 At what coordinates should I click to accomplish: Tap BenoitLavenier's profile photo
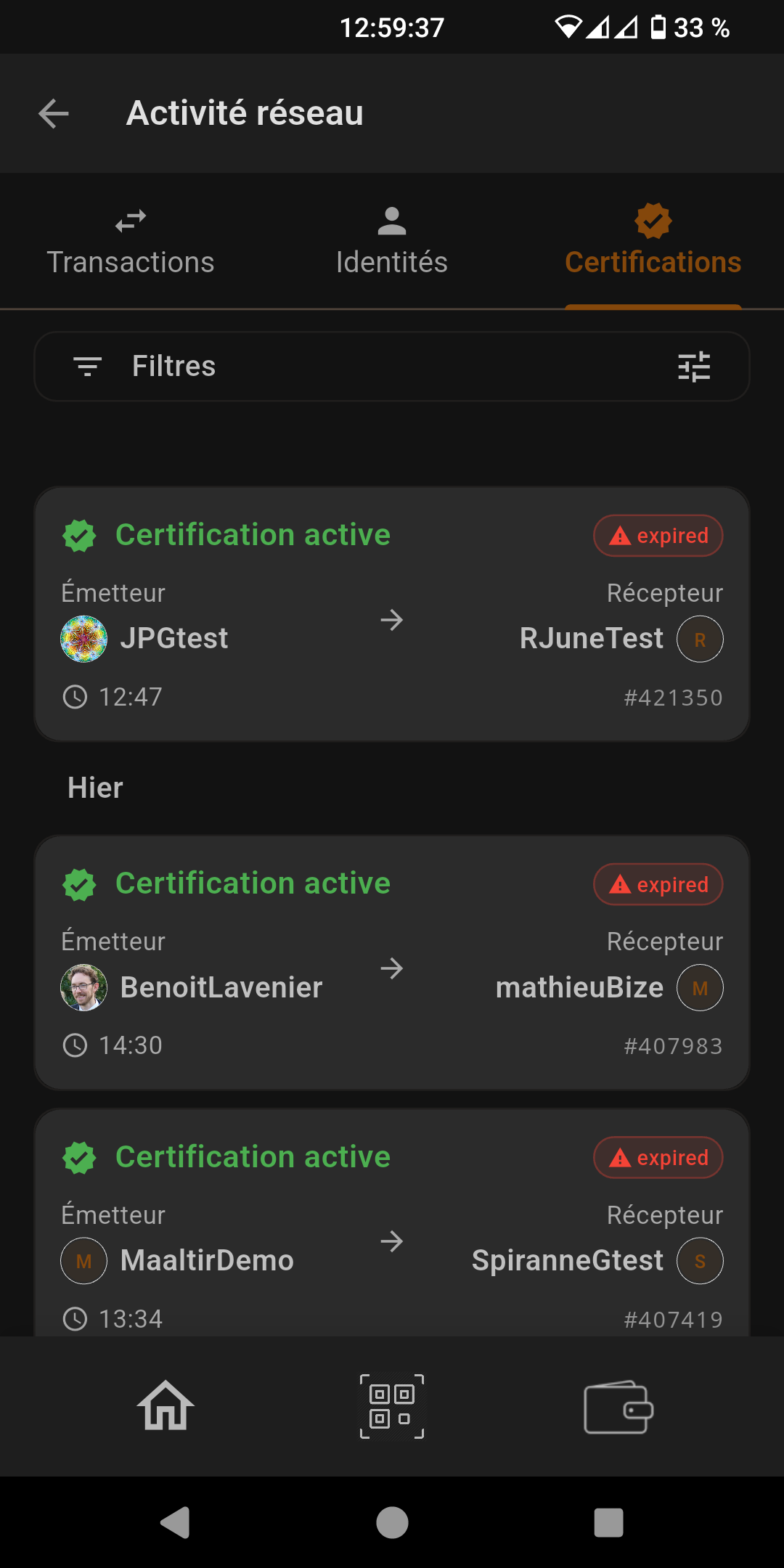[x=84, y=987]
